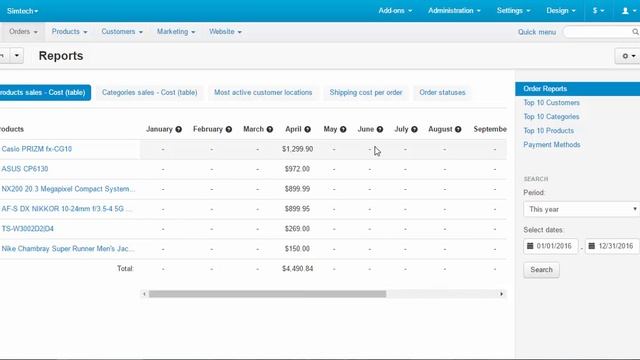The width and height of the screenshot is (640, 360).
Task: Click the Search button
Action: [x=541, y=270]
